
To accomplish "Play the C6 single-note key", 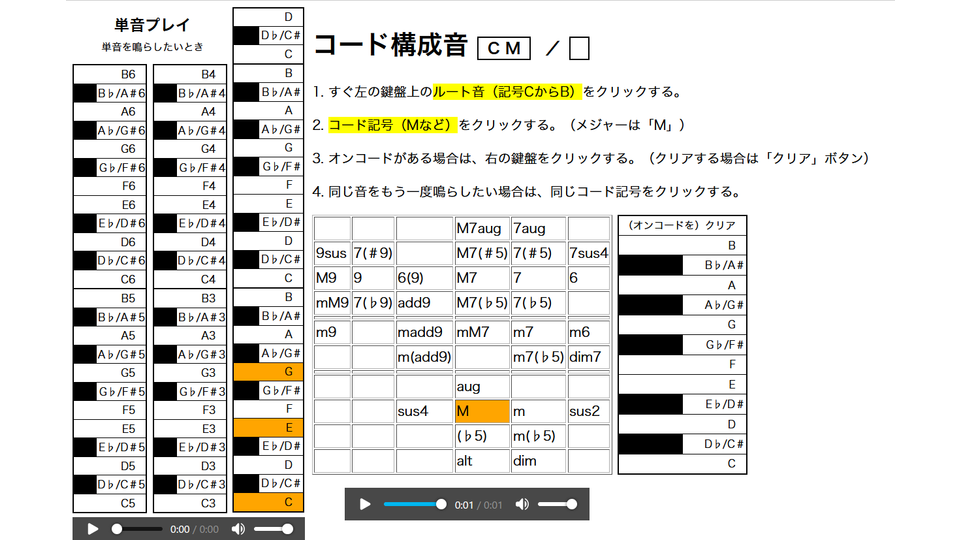I will [x=110, y=279].
